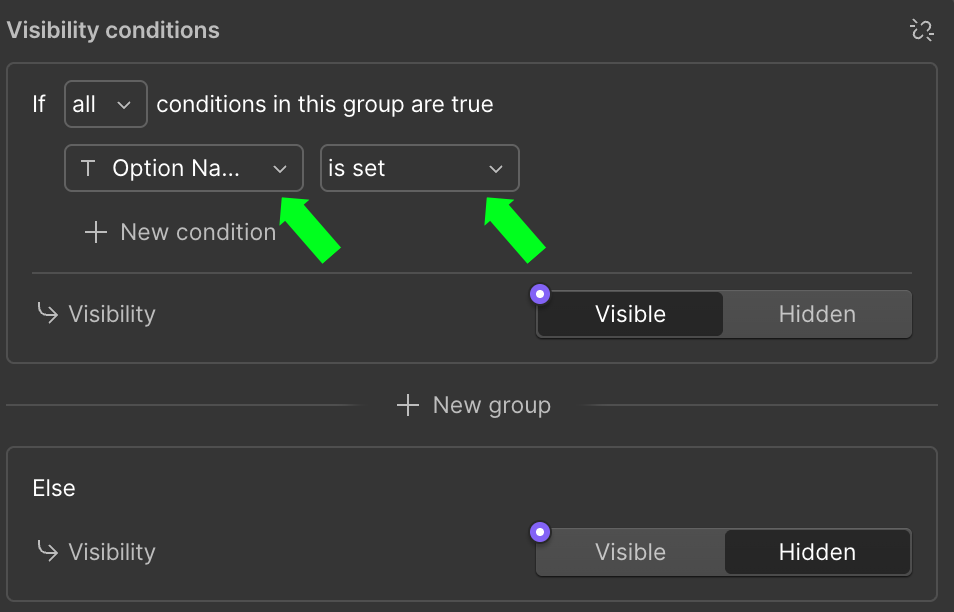
Task: Select Hidden for Else visibility
Action: pos(817,552)
